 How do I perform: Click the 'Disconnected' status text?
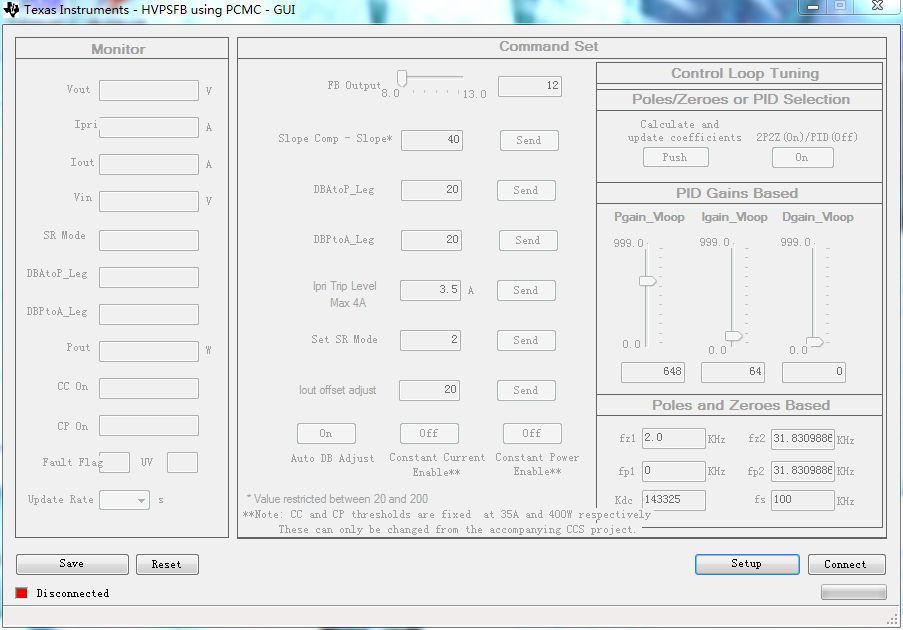[x=73, y=593]
